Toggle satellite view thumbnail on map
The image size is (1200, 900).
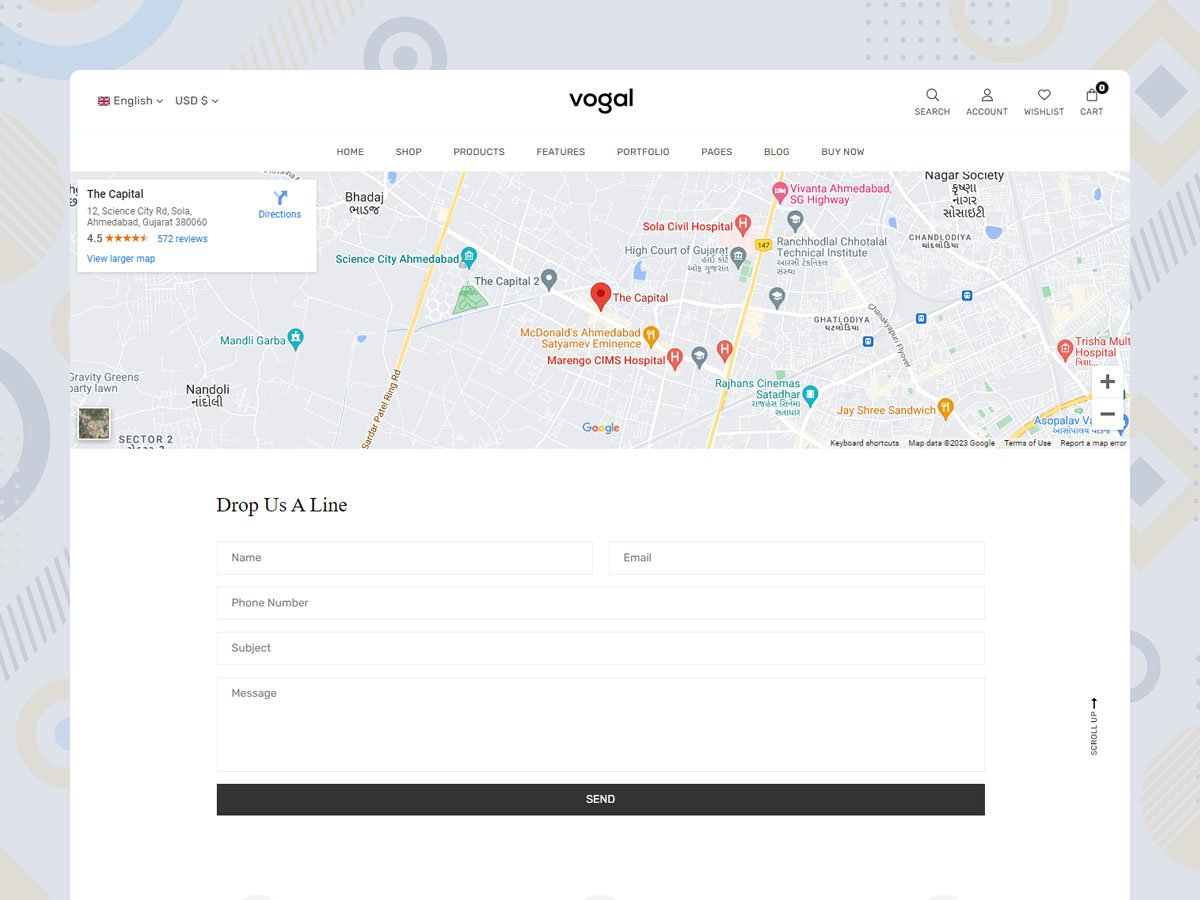point(94,423)
